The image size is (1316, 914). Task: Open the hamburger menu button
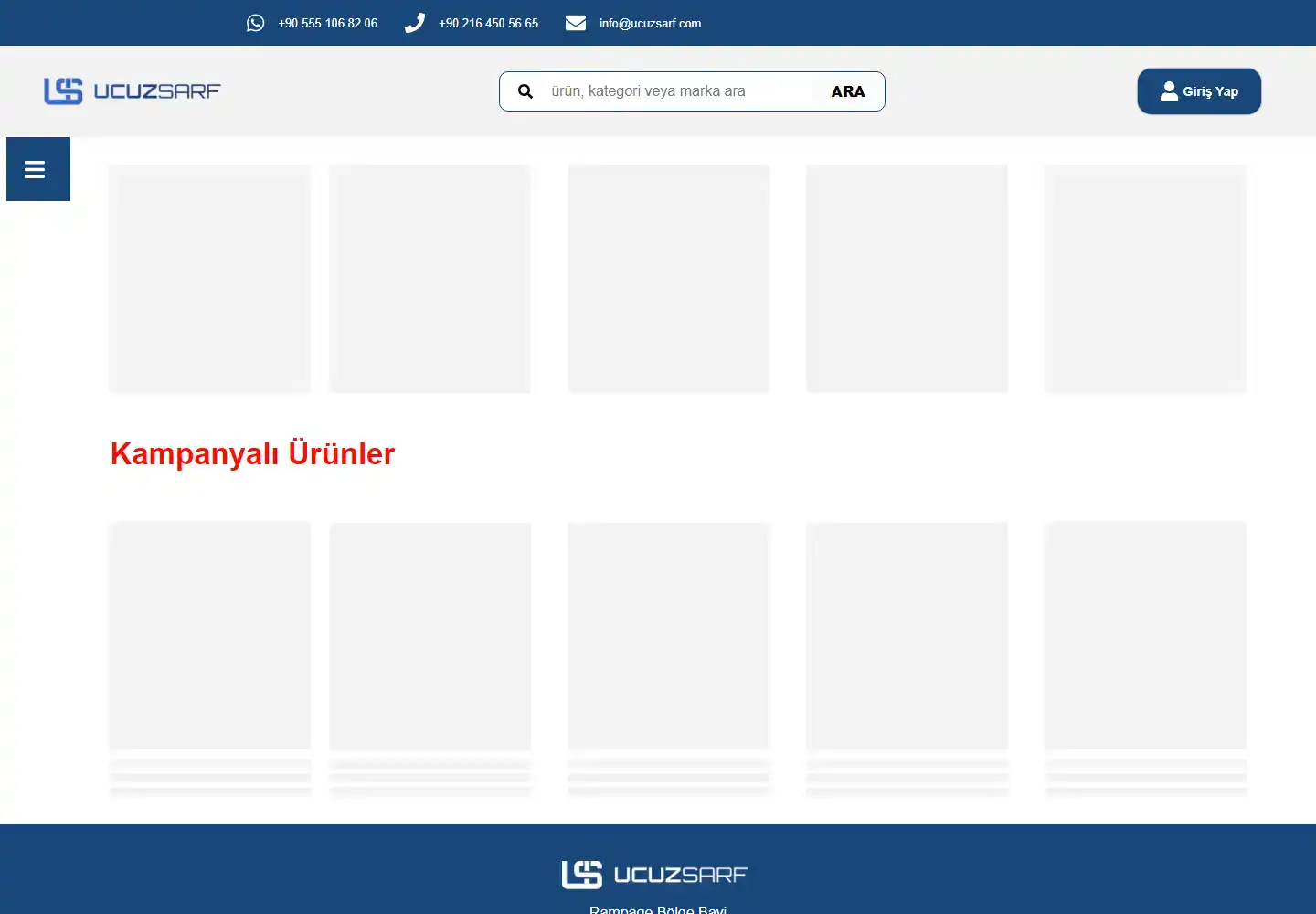38,169
